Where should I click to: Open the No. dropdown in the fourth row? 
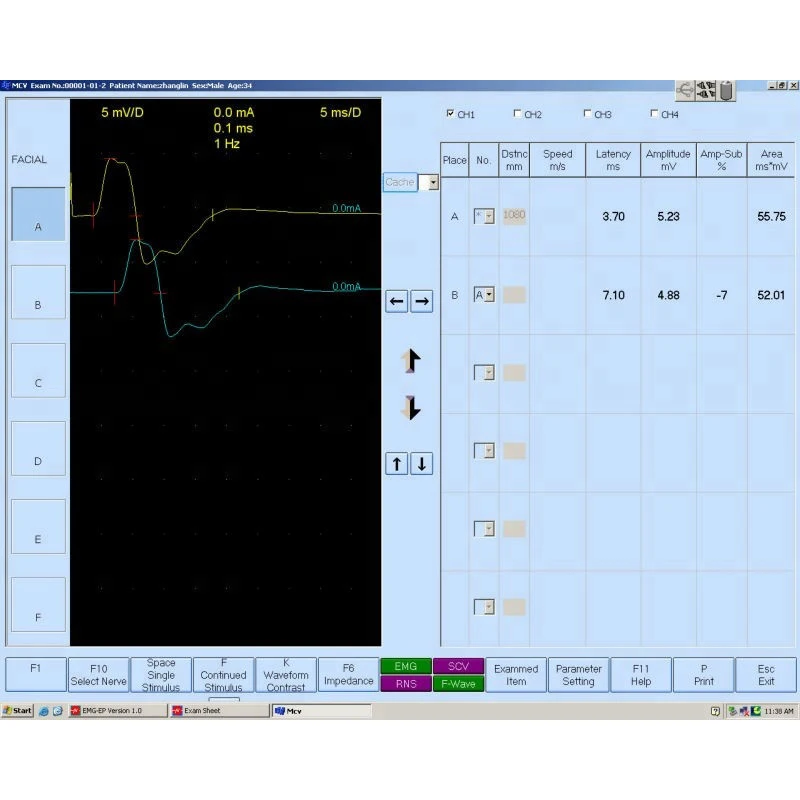click(x=489, y=451)
